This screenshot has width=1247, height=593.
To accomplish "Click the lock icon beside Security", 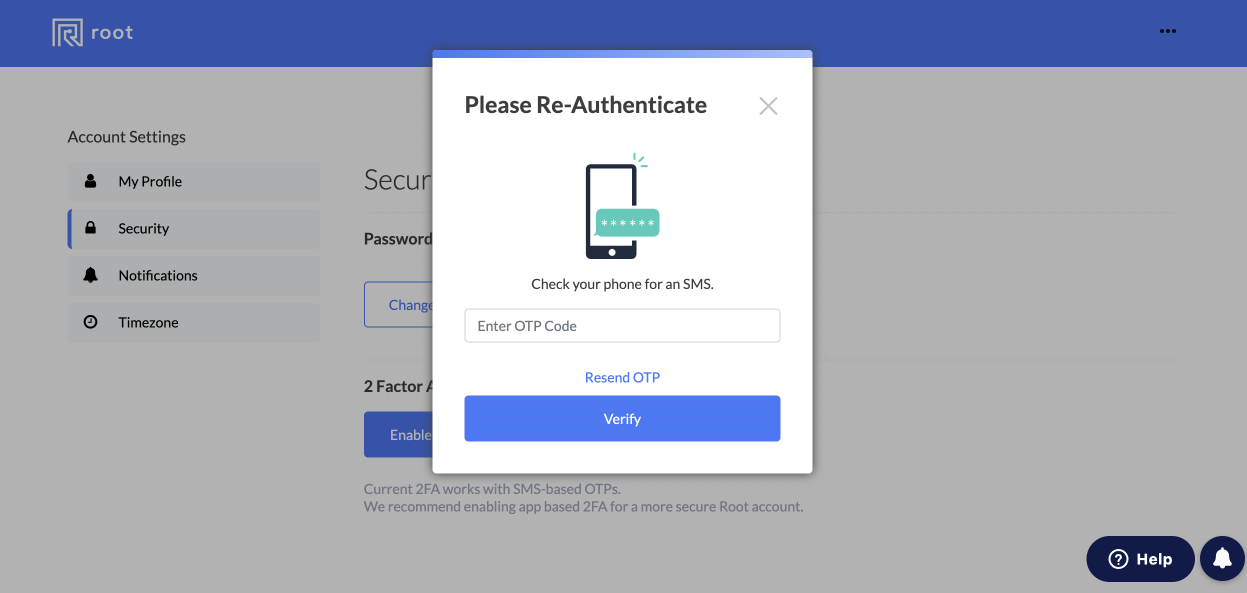I will (91, 228).
